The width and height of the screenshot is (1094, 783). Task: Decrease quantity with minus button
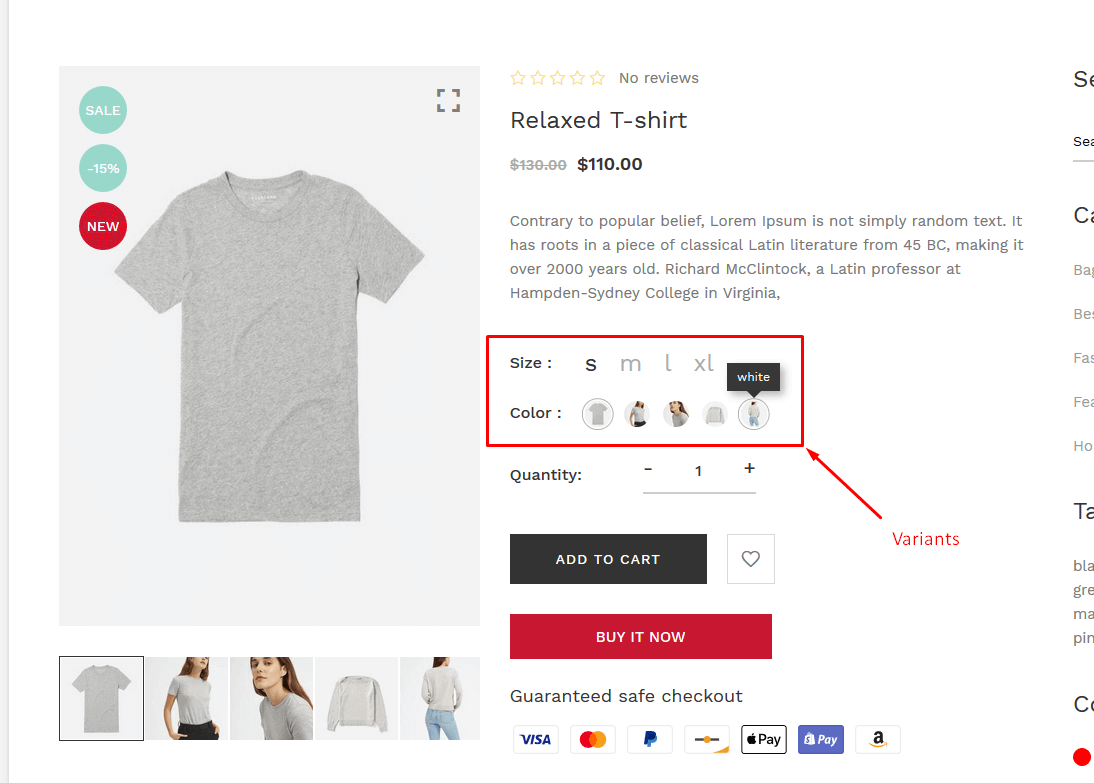(648, 469)
